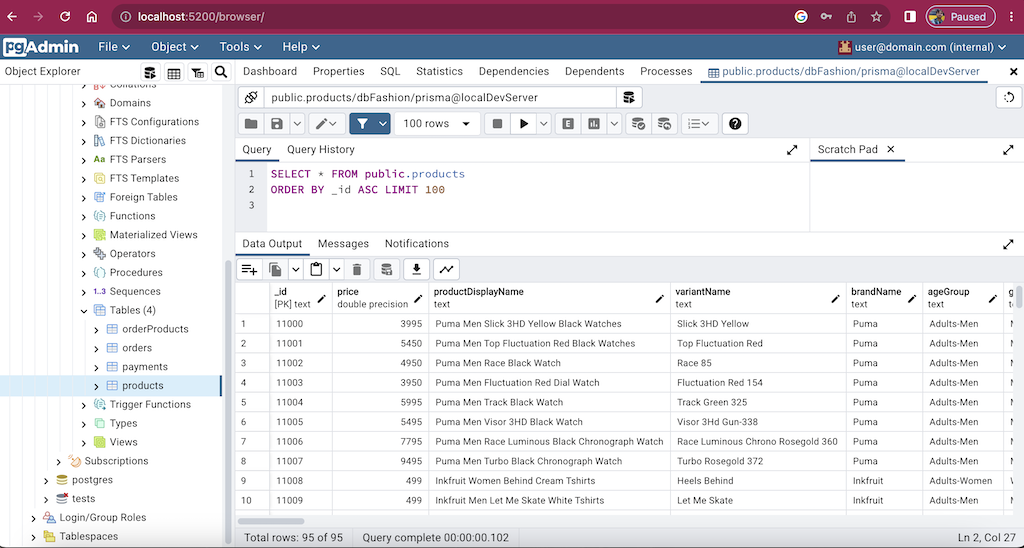Viewport: 1024px width, 548px height.
Task: Click the connection string input field
Action: [x=440, y=97]
